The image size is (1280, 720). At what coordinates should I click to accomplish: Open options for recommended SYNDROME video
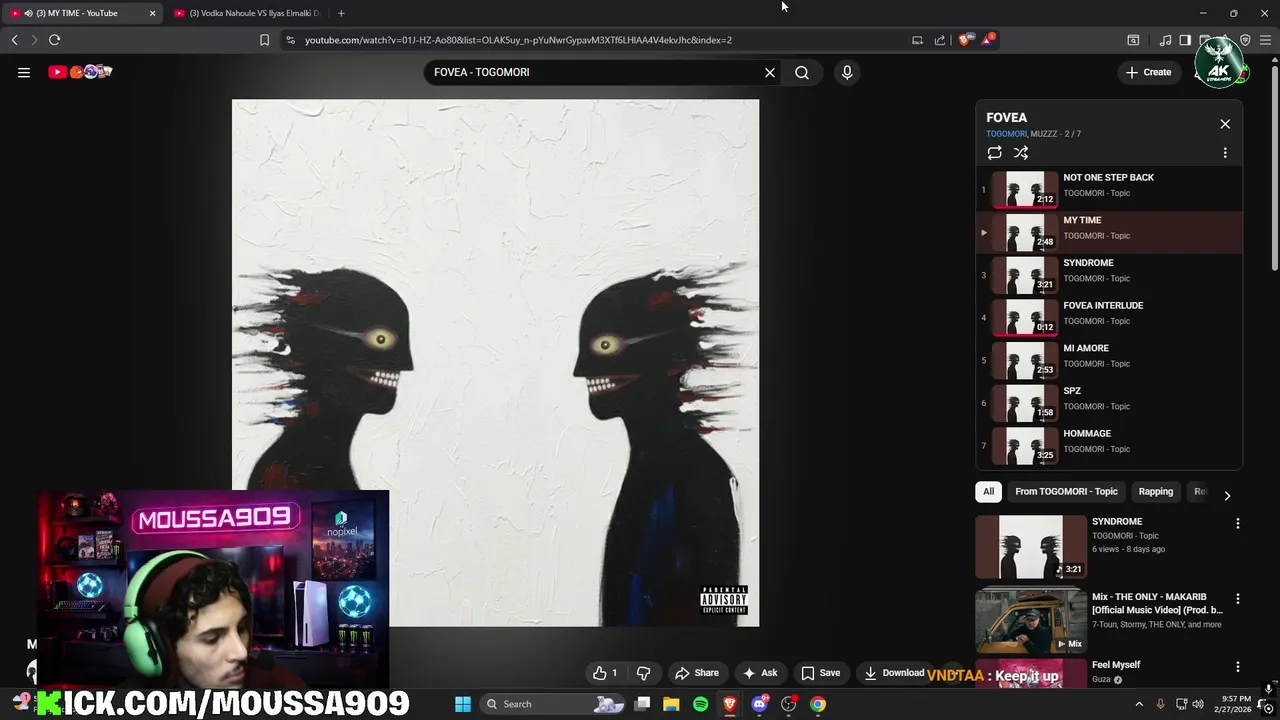point(1237,523)
